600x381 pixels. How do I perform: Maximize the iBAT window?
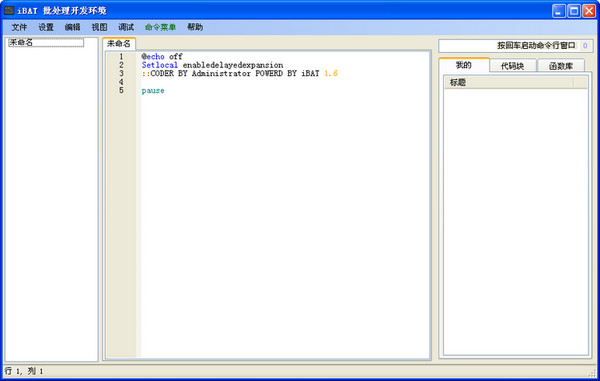point(574,11)
